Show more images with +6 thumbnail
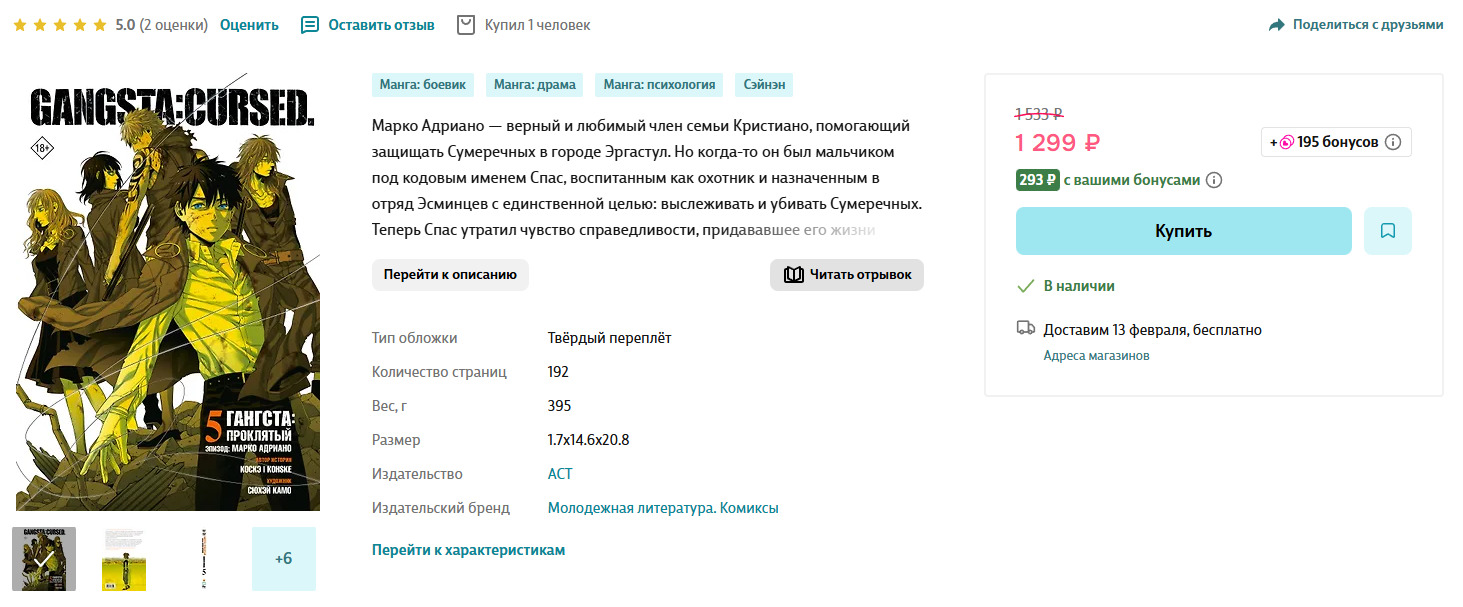 click(283, 558)
